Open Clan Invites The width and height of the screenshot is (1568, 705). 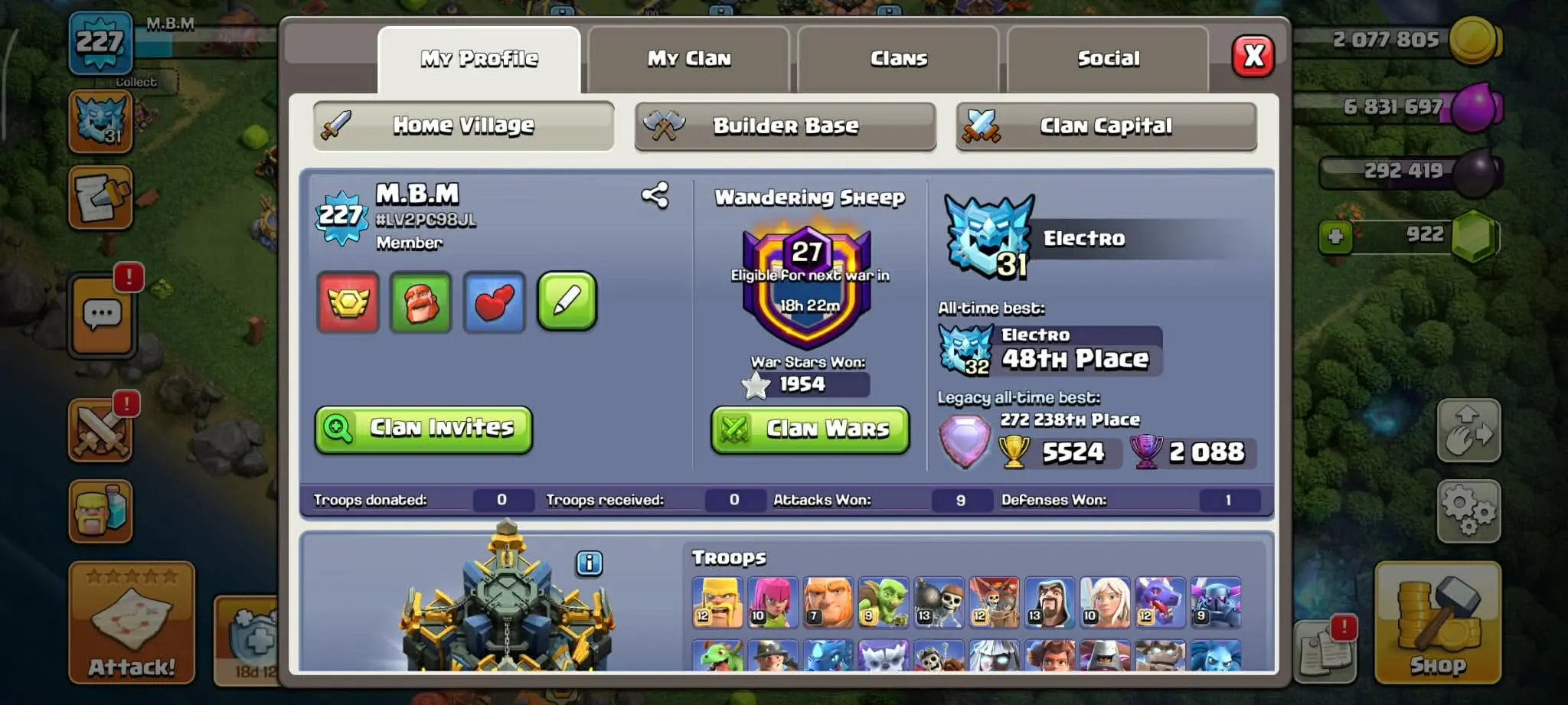click(x=423, y=429)
